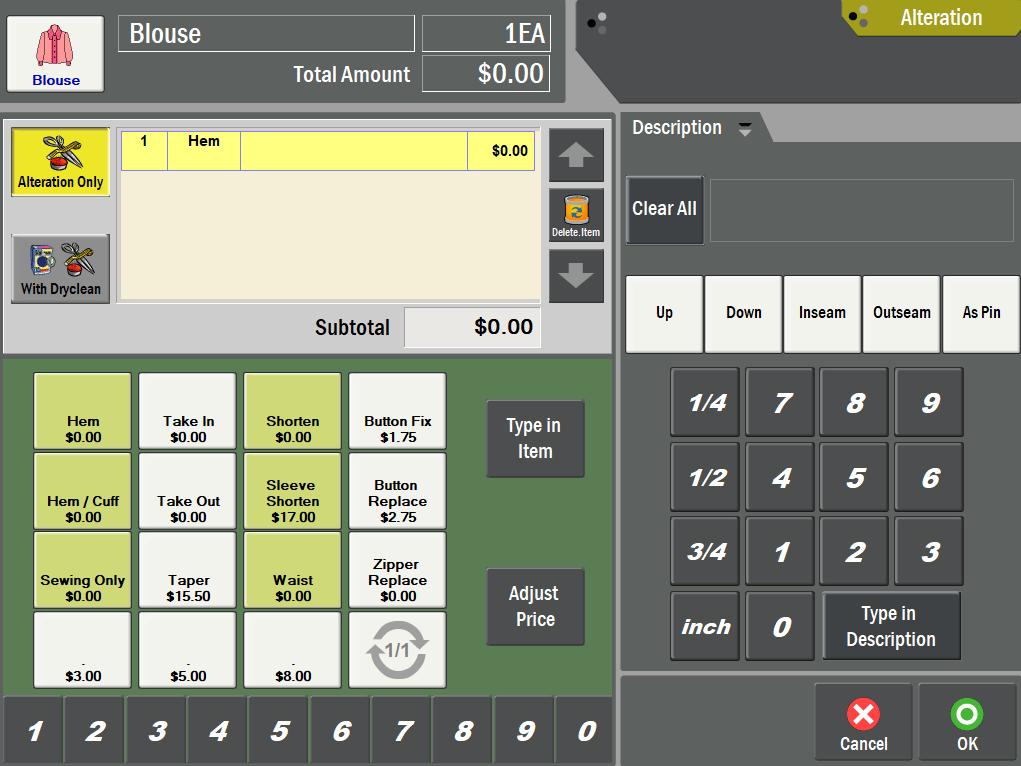Expand the Alteration tab chevron
Viewport: 1021px width, 766px height.
pyautogui.click(x=856, y=17)
